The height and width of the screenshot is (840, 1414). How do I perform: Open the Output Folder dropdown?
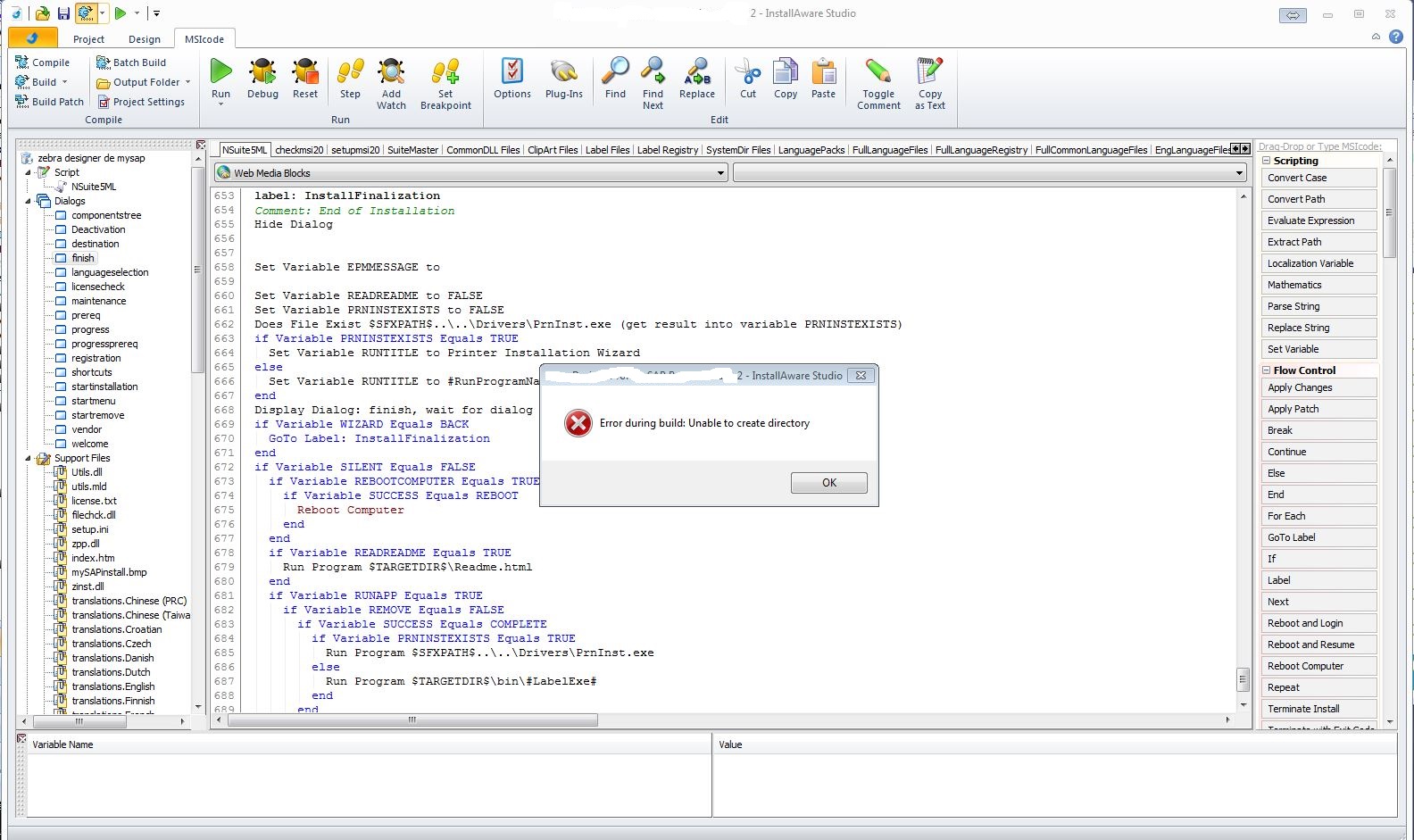[x=187, y=82]
